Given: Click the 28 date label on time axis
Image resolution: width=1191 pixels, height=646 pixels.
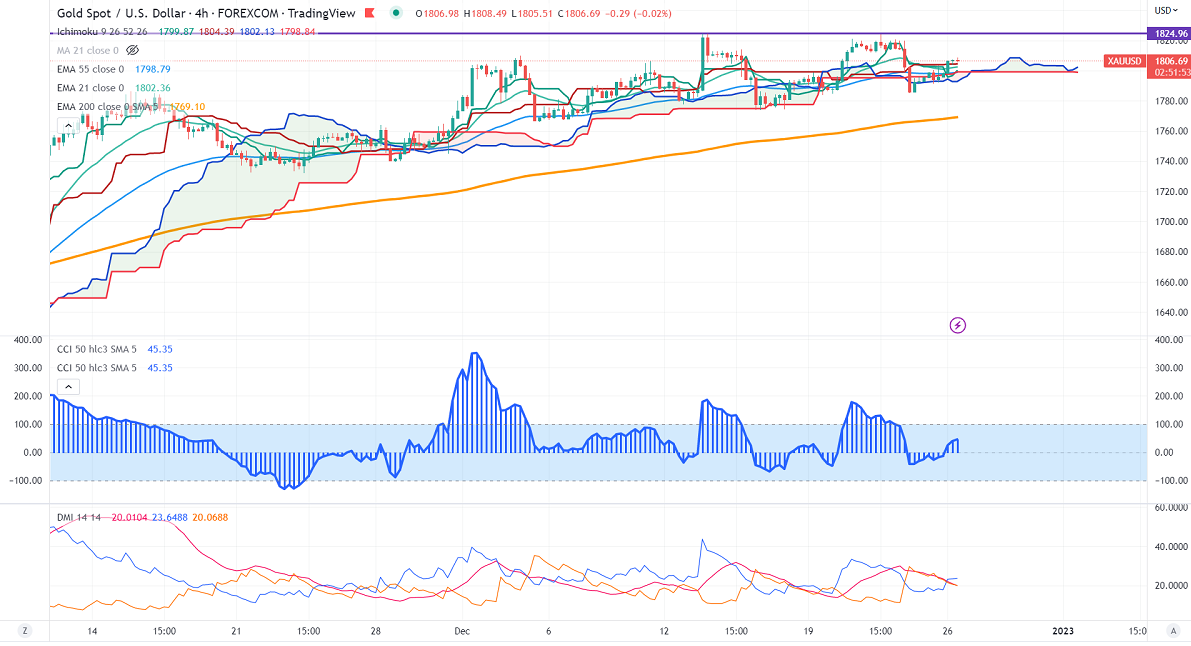Looking at the screenshot, I should [x=375, y=632].
